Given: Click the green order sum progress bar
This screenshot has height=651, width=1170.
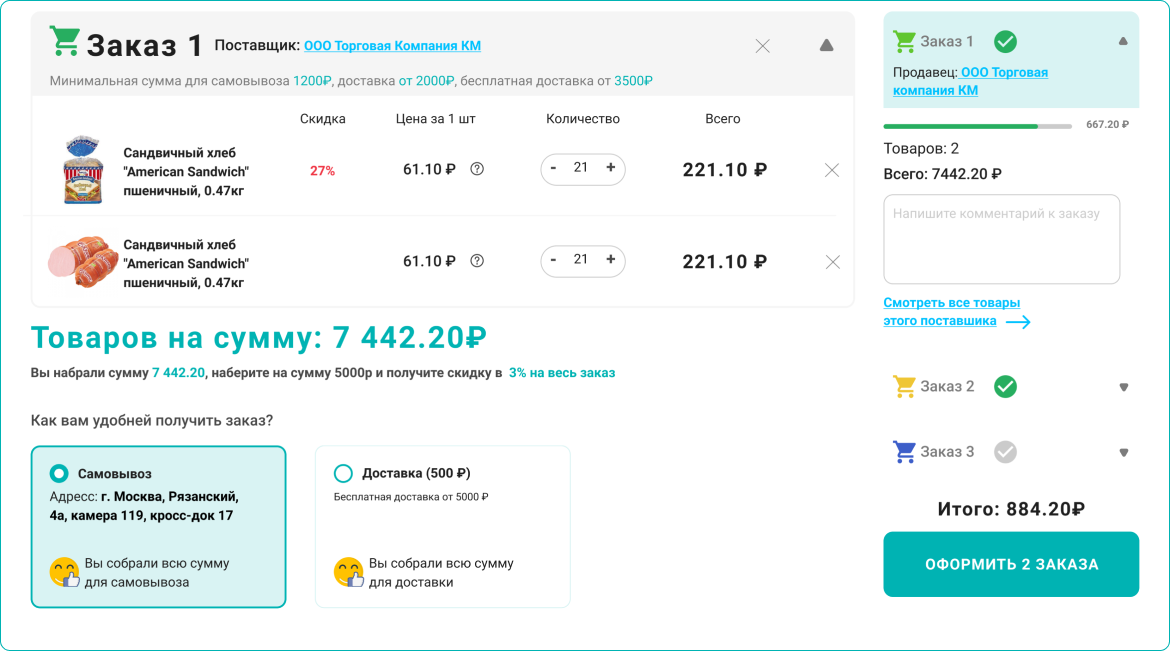Looking at the screenshot, I should [960, 126].
